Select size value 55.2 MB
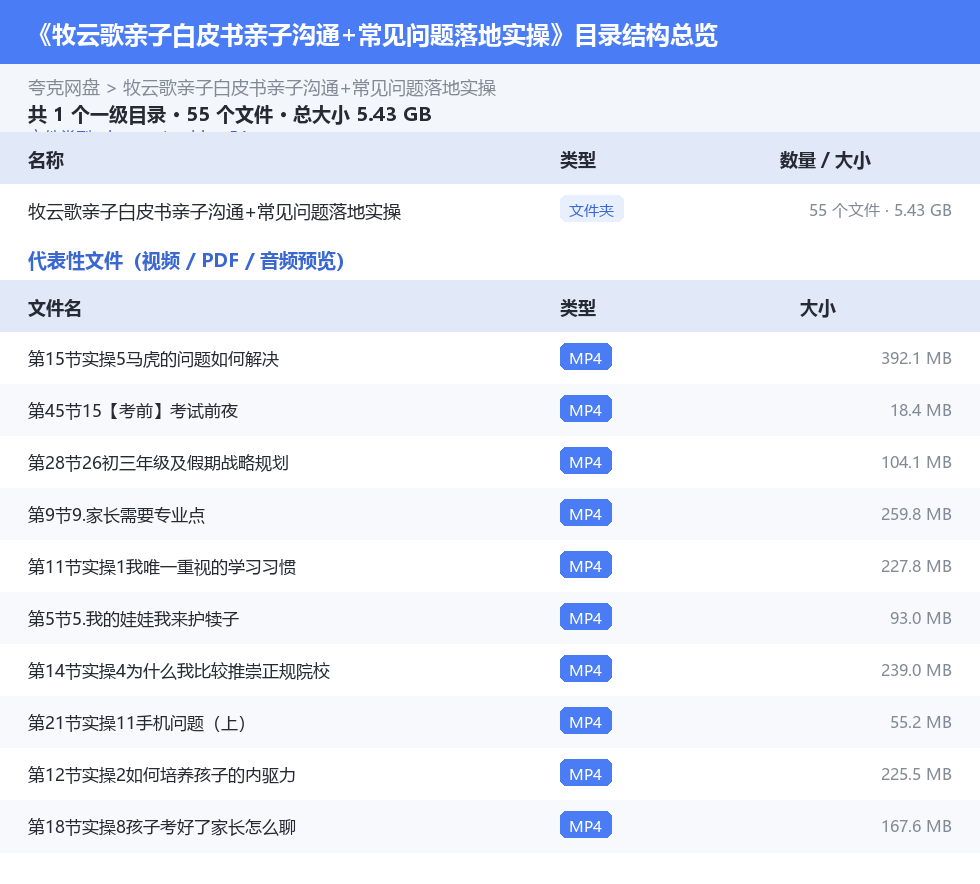This screenshot has width=980, height=884. [921, 721]
